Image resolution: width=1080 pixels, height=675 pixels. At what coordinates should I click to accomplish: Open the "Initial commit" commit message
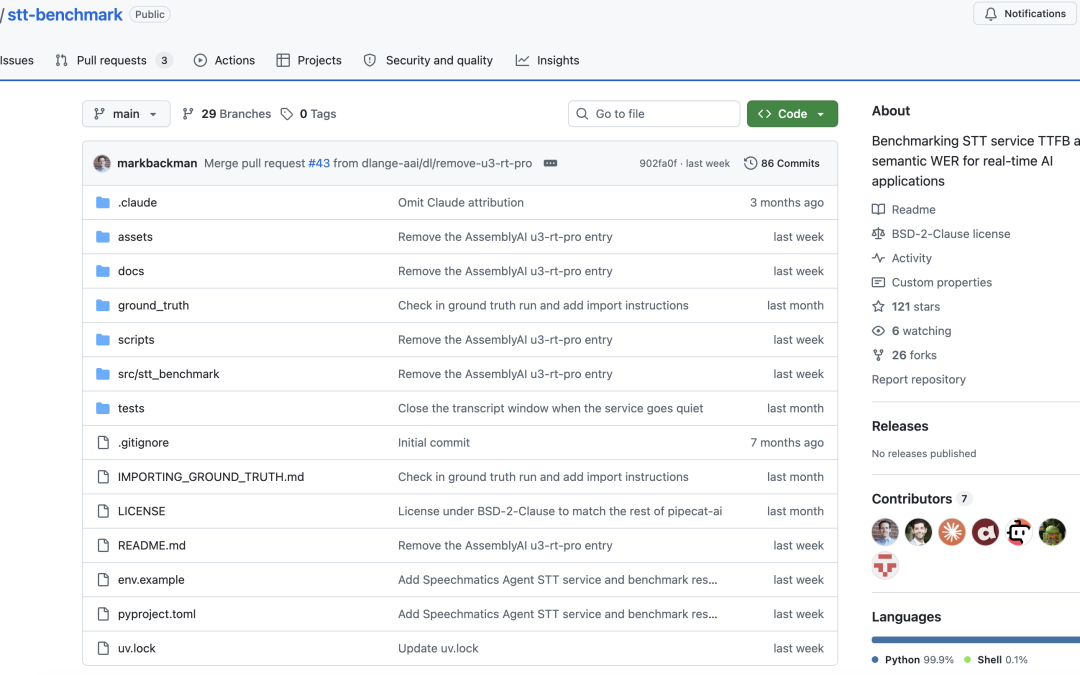click(x=434, y=443)
